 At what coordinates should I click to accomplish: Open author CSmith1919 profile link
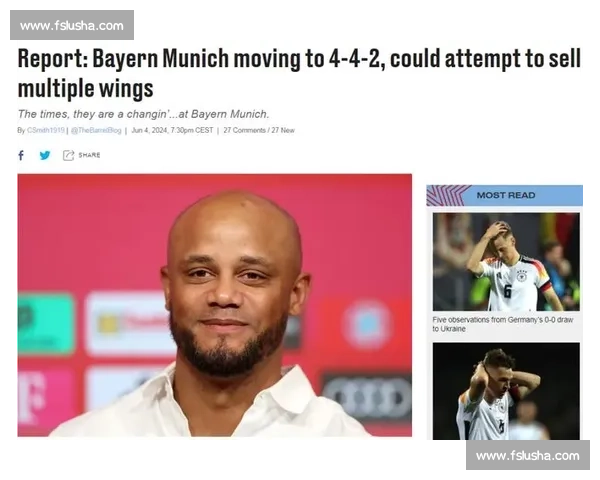pyautogui.click(x=46, y=130)
